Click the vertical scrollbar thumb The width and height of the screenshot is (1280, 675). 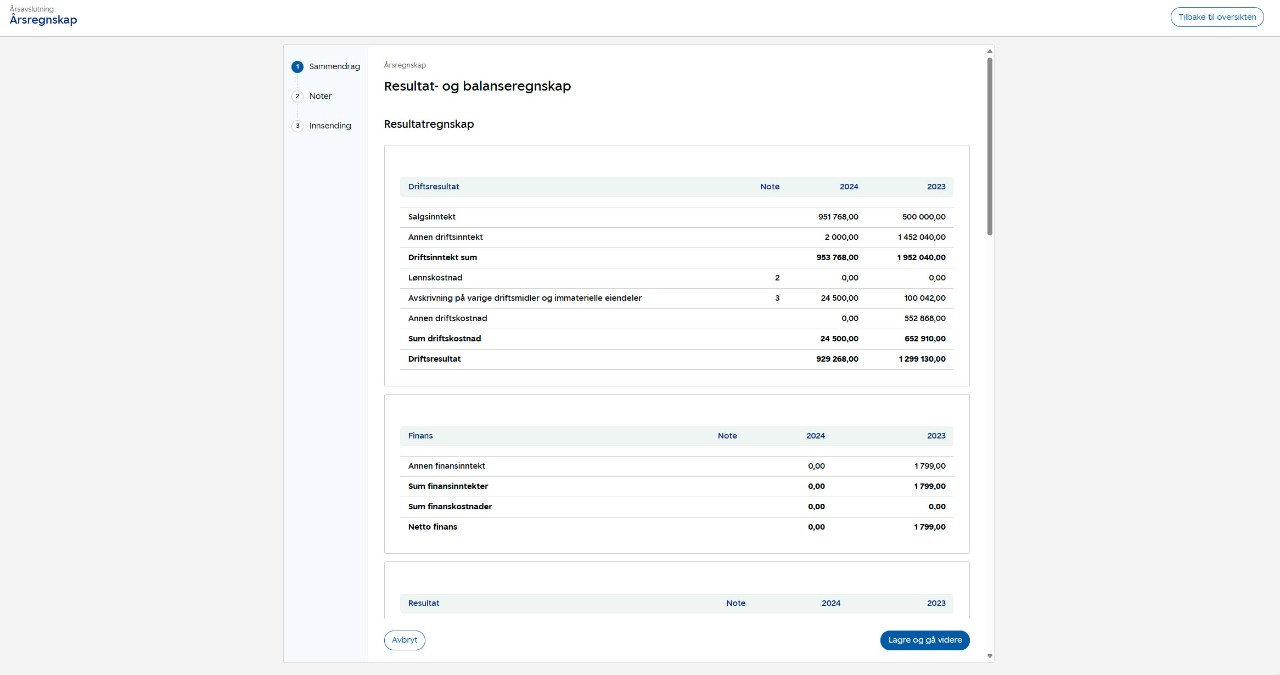click(989, 145)
